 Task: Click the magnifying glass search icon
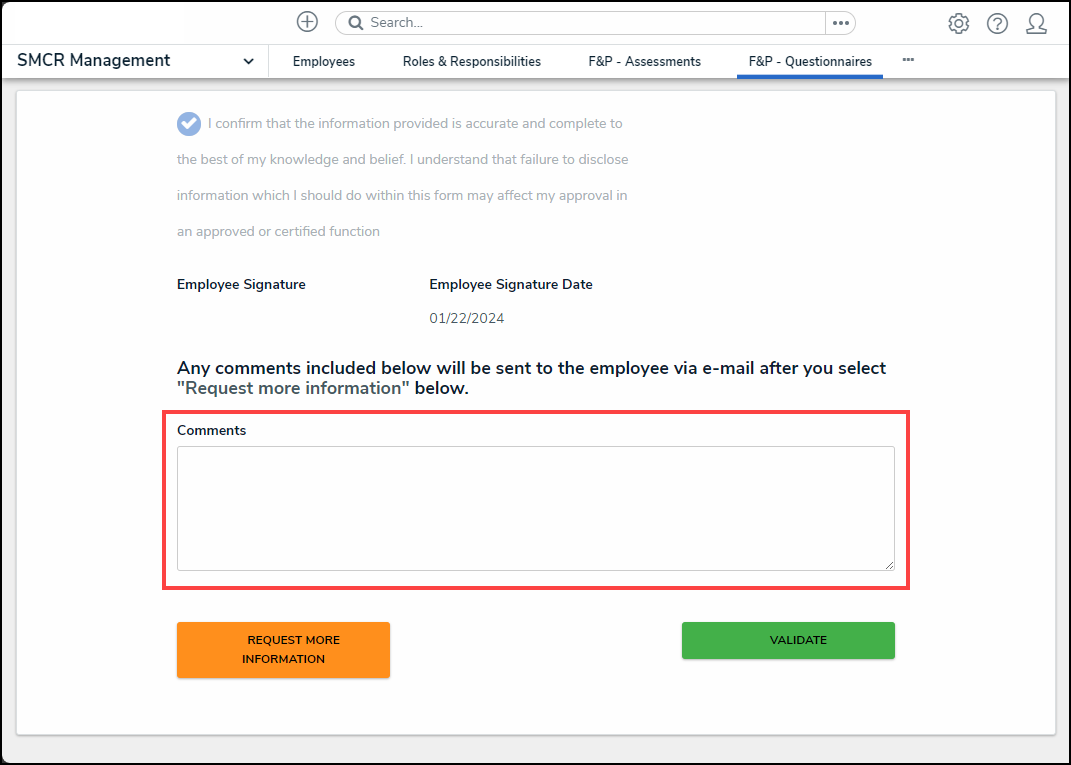pyautogui.click(x=355, y=23)
